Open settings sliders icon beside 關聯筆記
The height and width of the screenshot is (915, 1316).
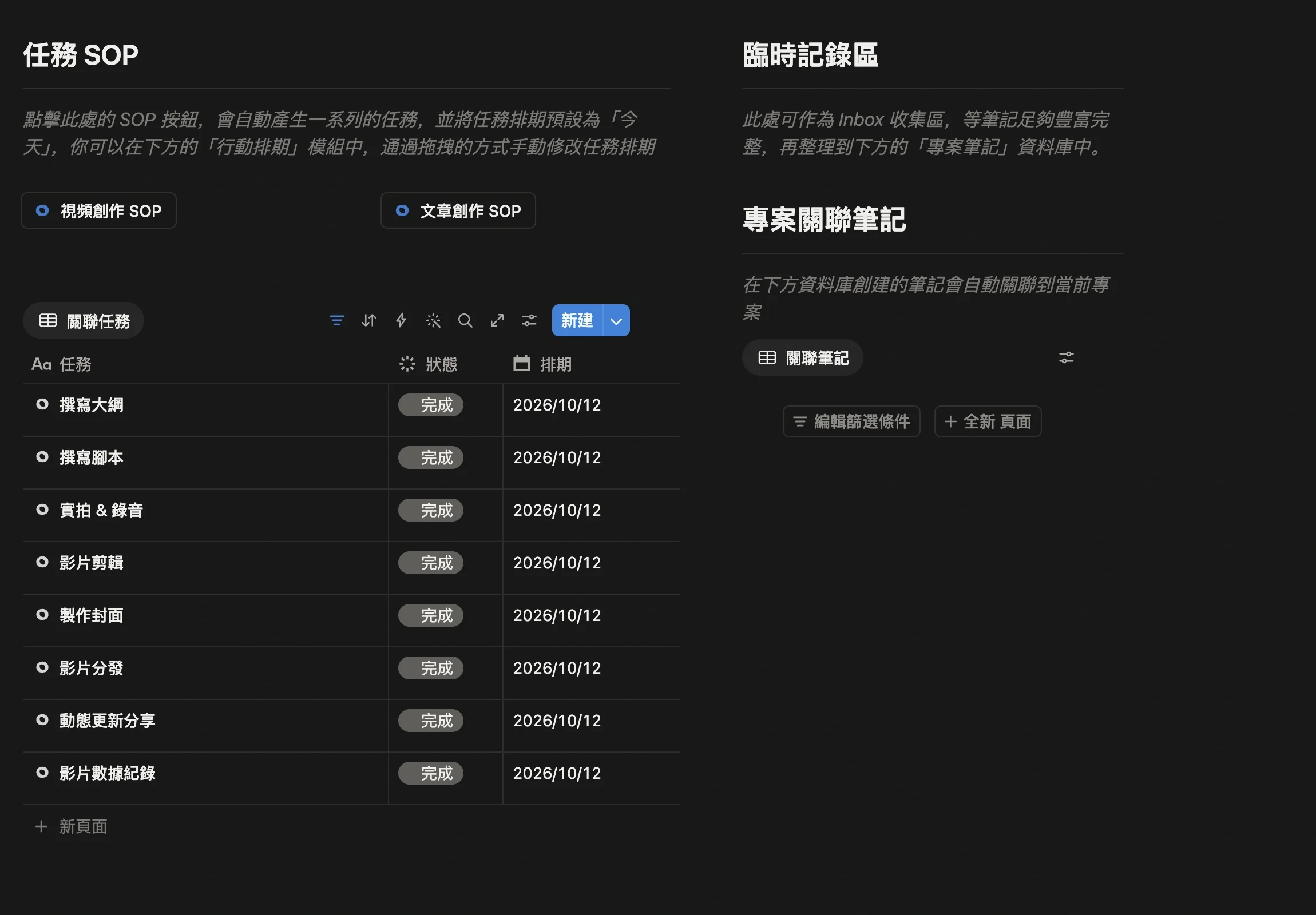point(1066,357)
